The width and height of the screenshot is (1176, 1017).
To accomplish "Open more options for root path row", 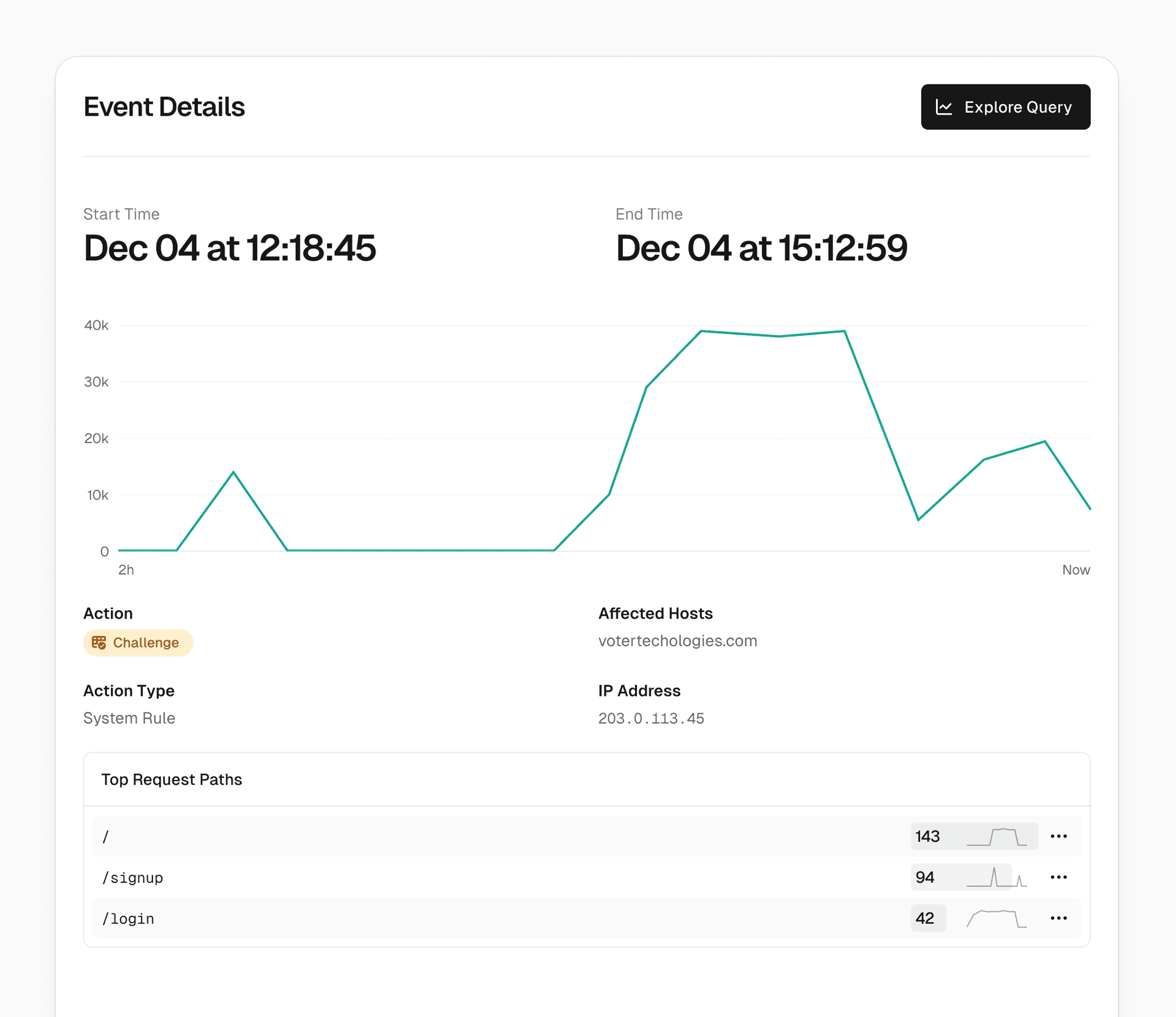I will [1058, 836].
